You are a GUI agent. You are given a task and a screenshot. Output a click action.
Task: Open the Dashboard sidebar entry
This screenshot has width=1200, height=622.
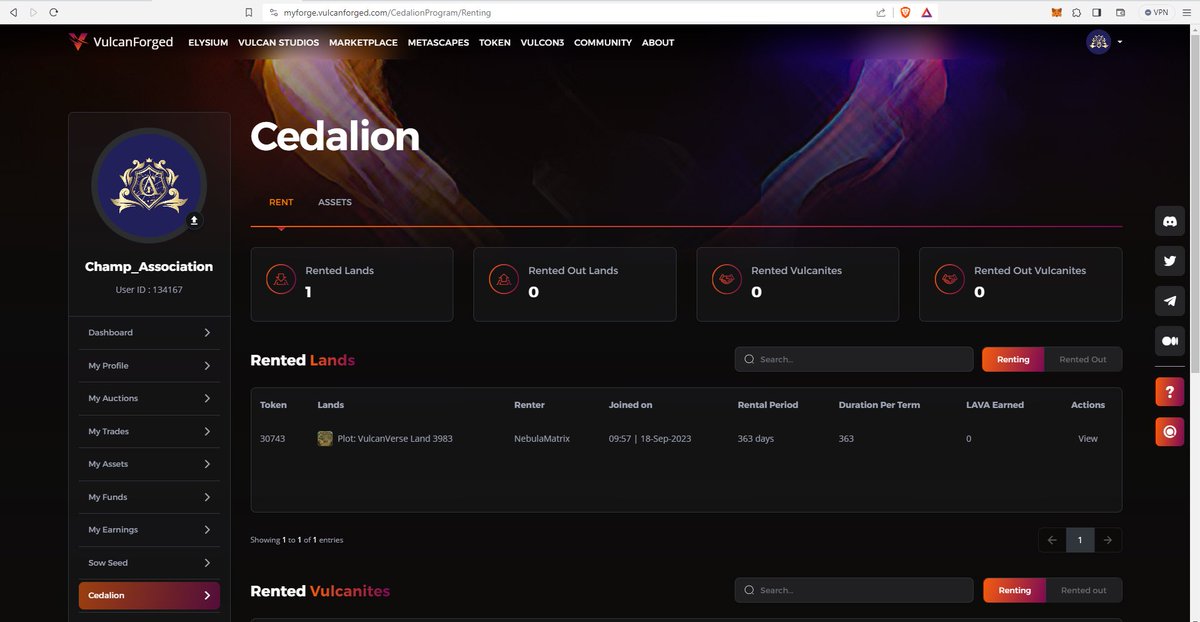point(148,332)
